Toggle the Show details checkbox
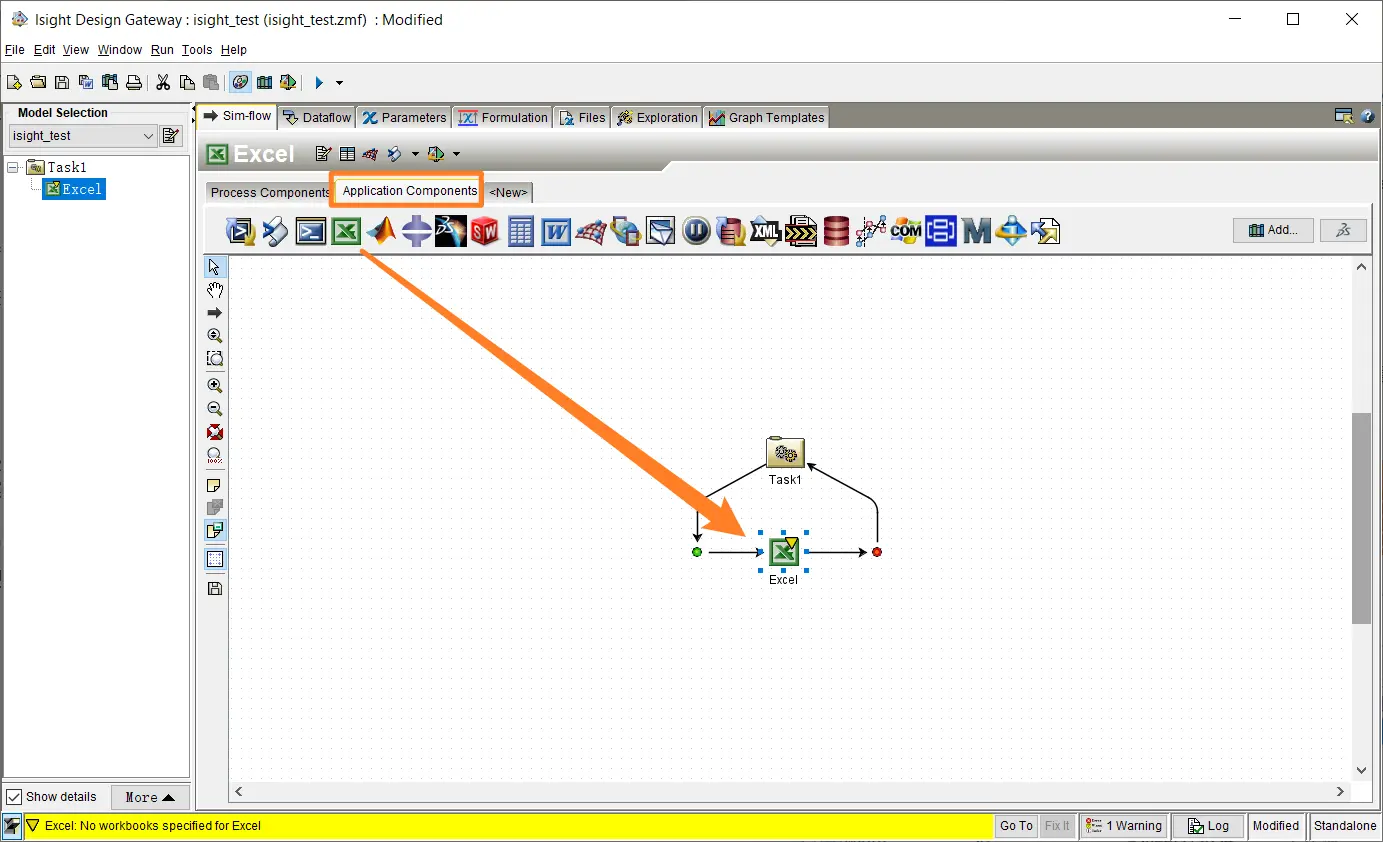 (x=14, y=797)
